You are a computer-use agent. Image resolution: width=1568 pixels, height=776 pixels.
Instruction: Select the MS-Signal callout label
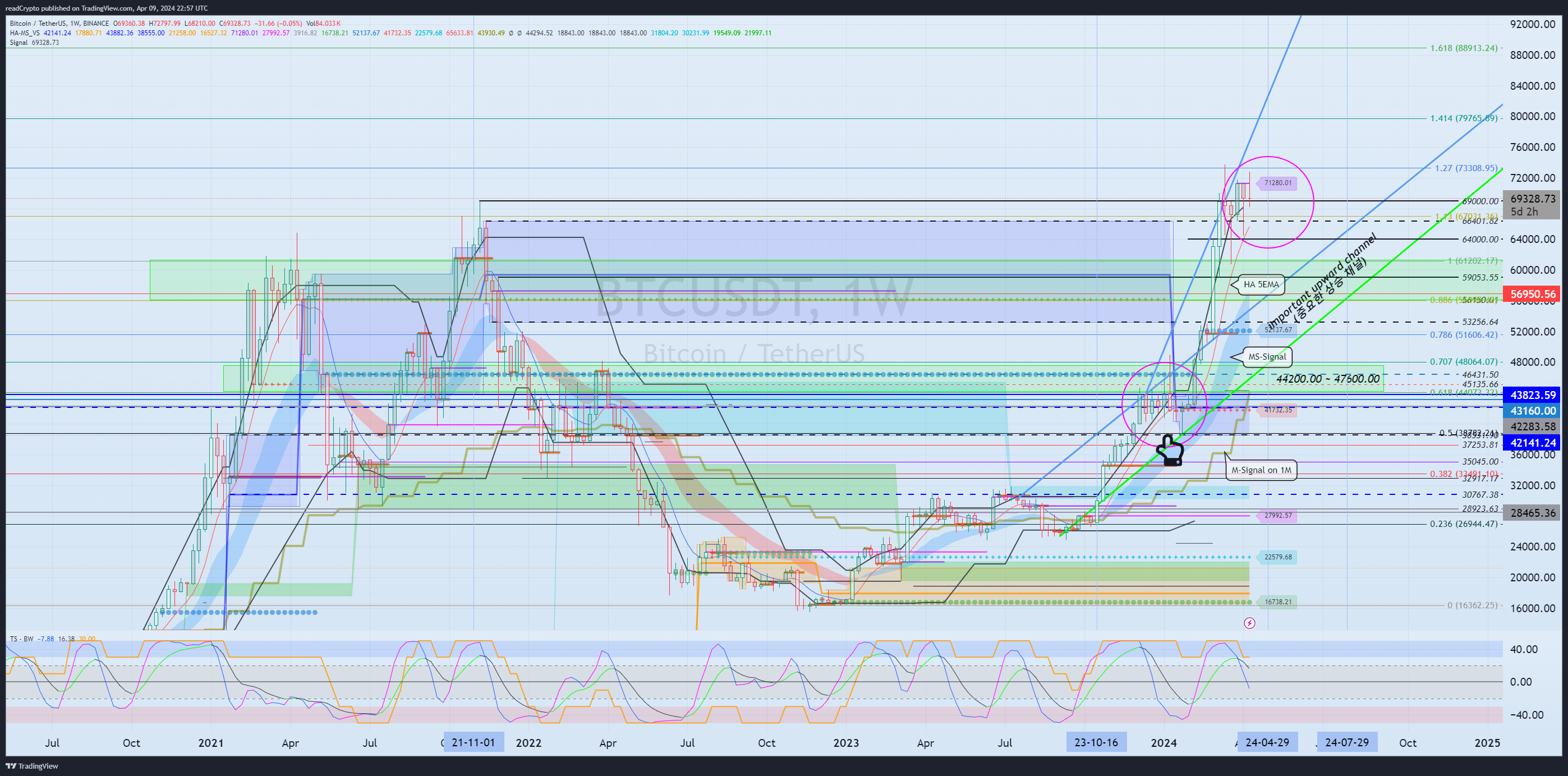[x=1267, y=357]
